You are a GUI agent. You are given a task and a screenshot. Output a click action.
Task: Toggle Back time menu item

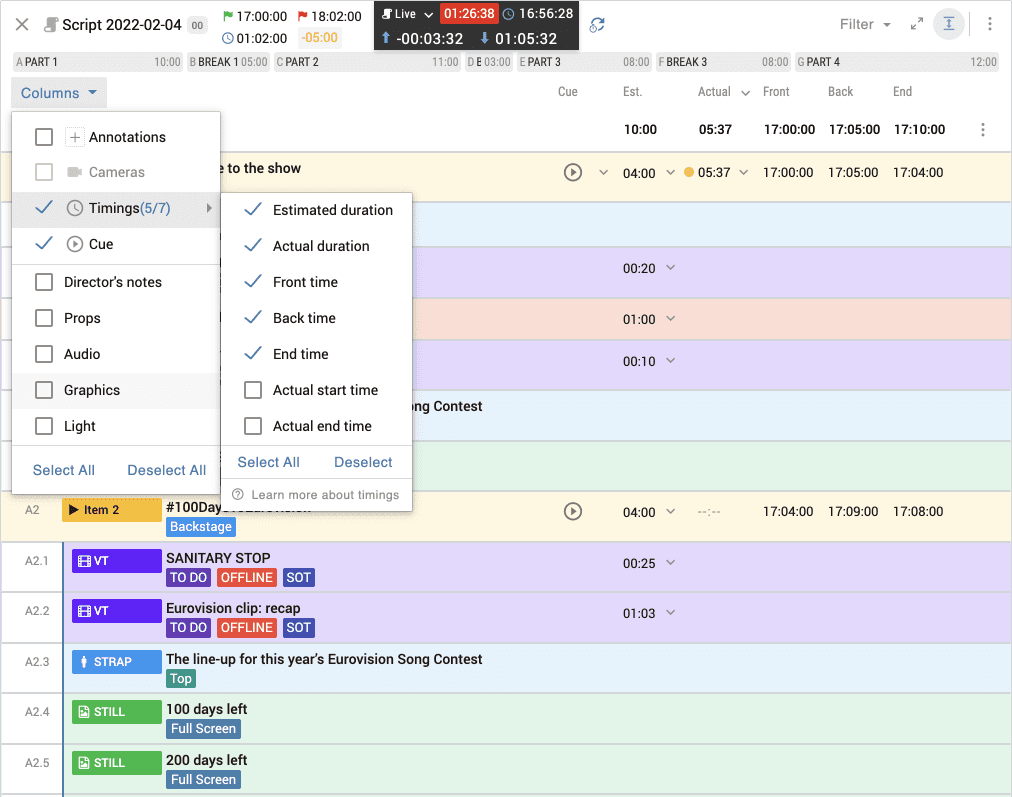coord(316,318)
